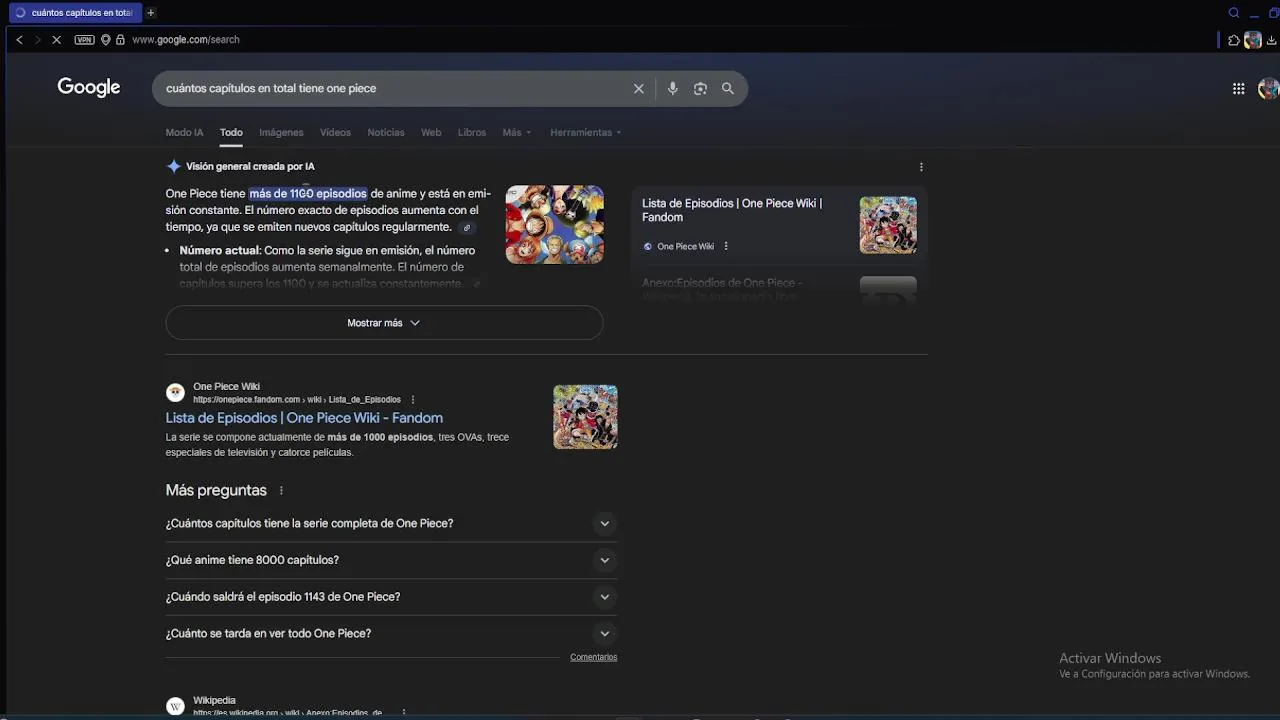This screenshot has height=720, width=1280.
Task: Click the browser profile picture in toolbar
Action: coord(1253,40)
